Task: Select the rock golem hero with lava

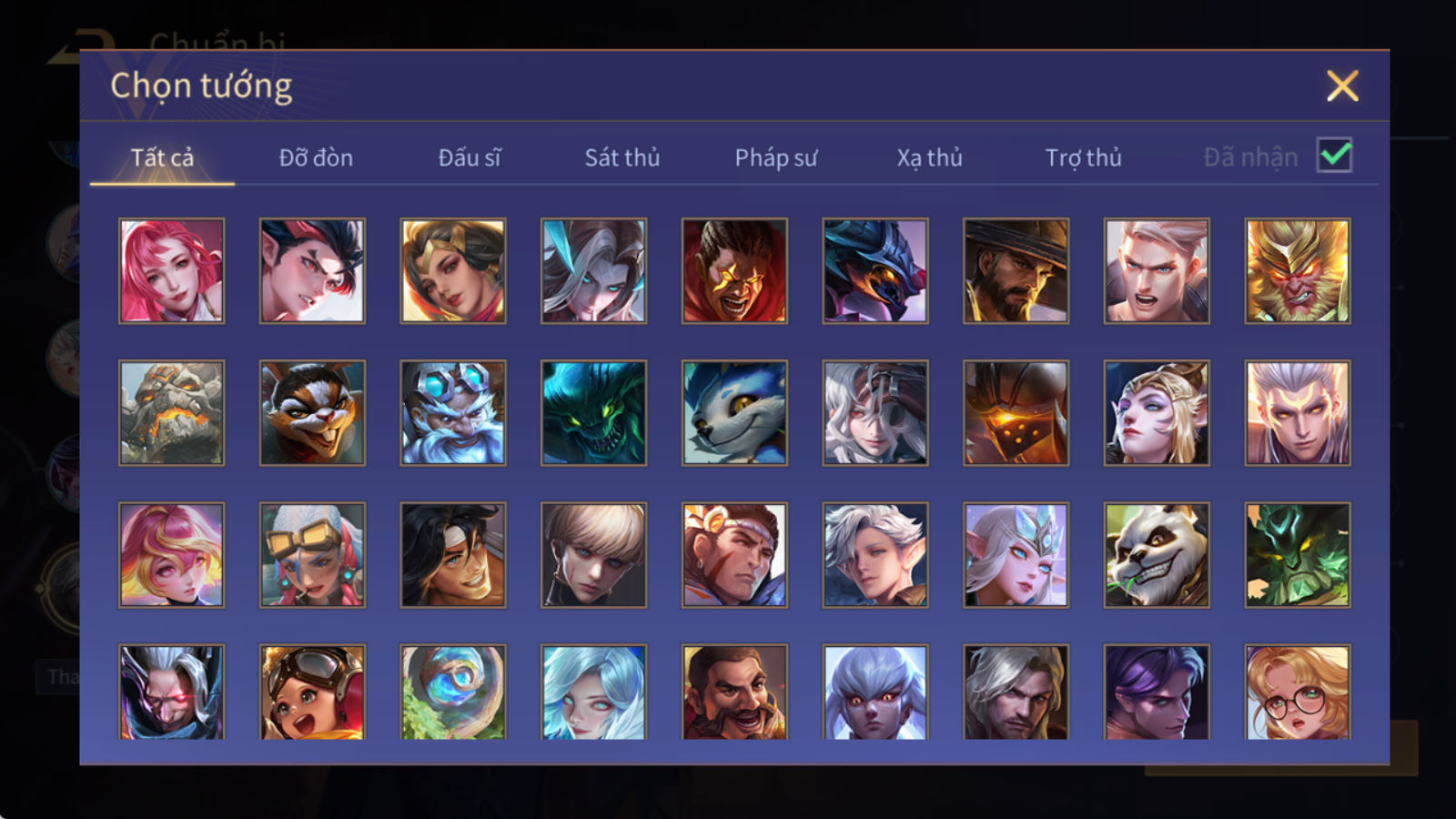Action: click(171, 412)
